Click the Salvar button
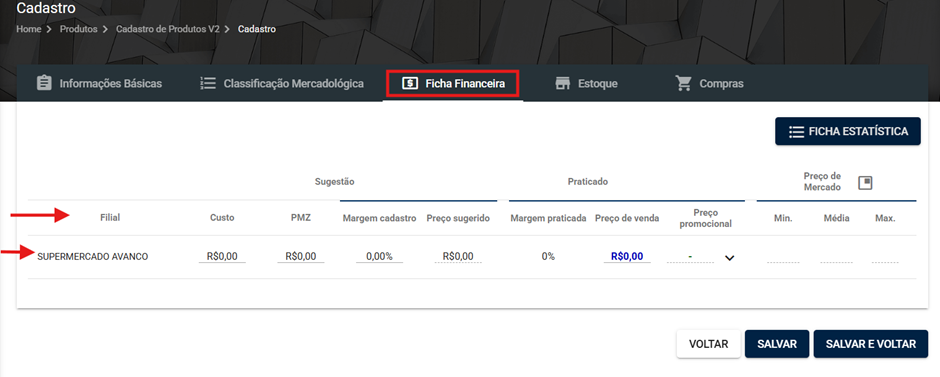Viewport: 940px width, 377px height. pyautogui.click(x=777, y=344)
